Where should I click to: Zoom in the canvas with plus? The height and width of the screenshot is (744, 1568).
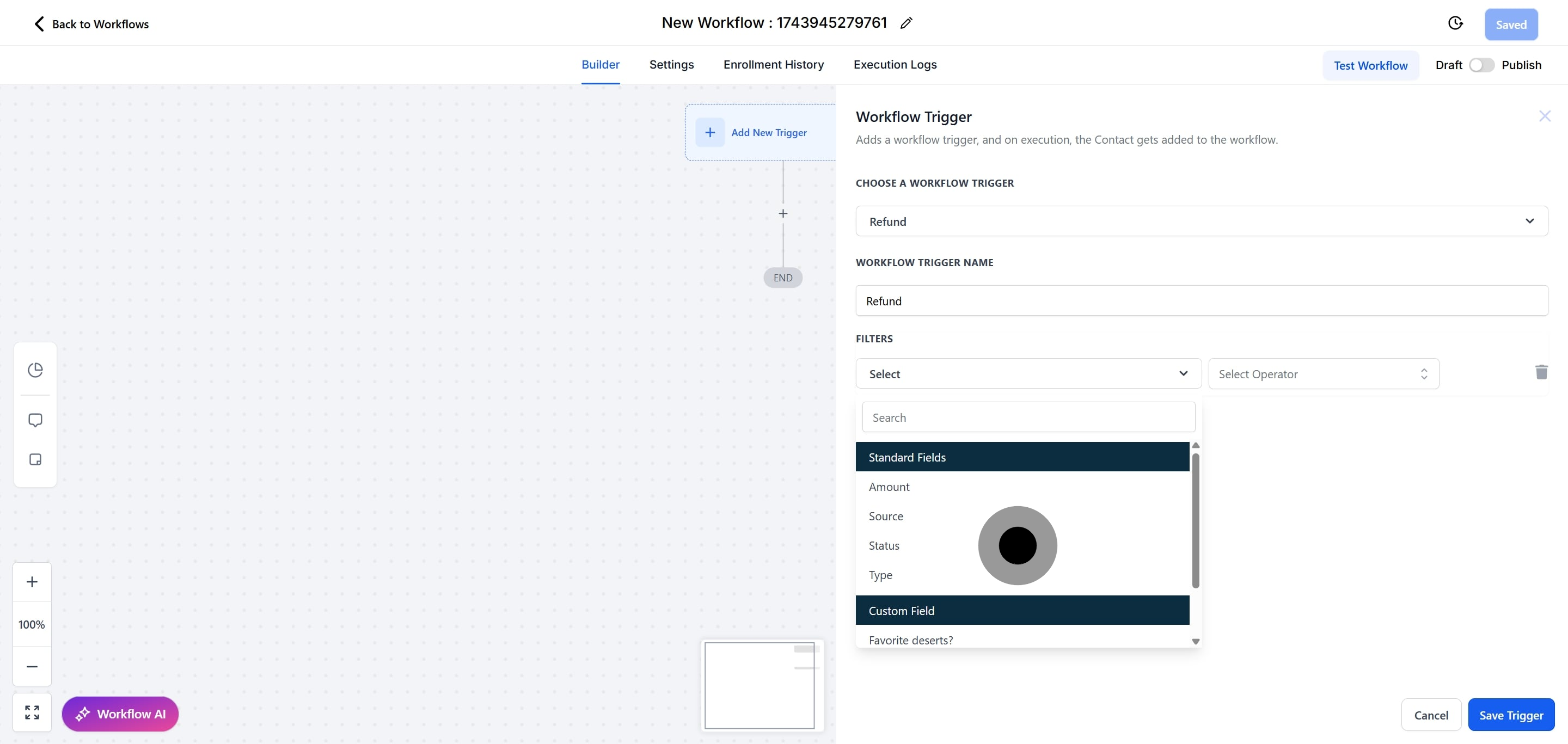32,582
